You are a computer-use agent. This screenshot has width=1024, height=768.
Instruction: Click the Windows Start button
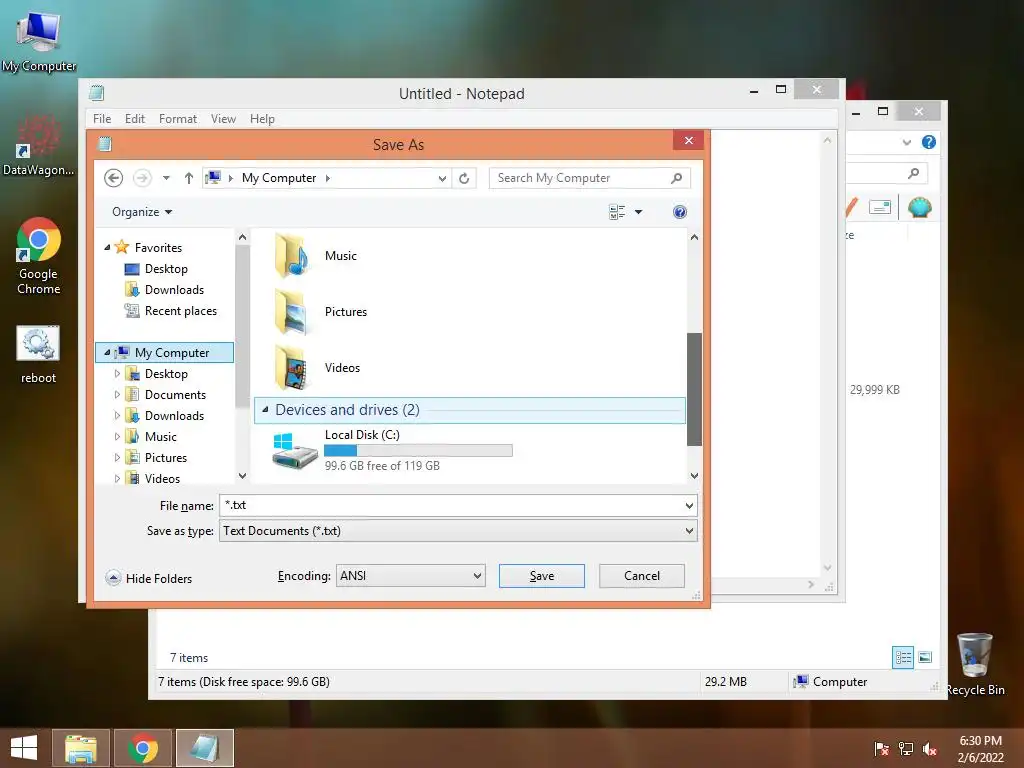coord(24,748)
